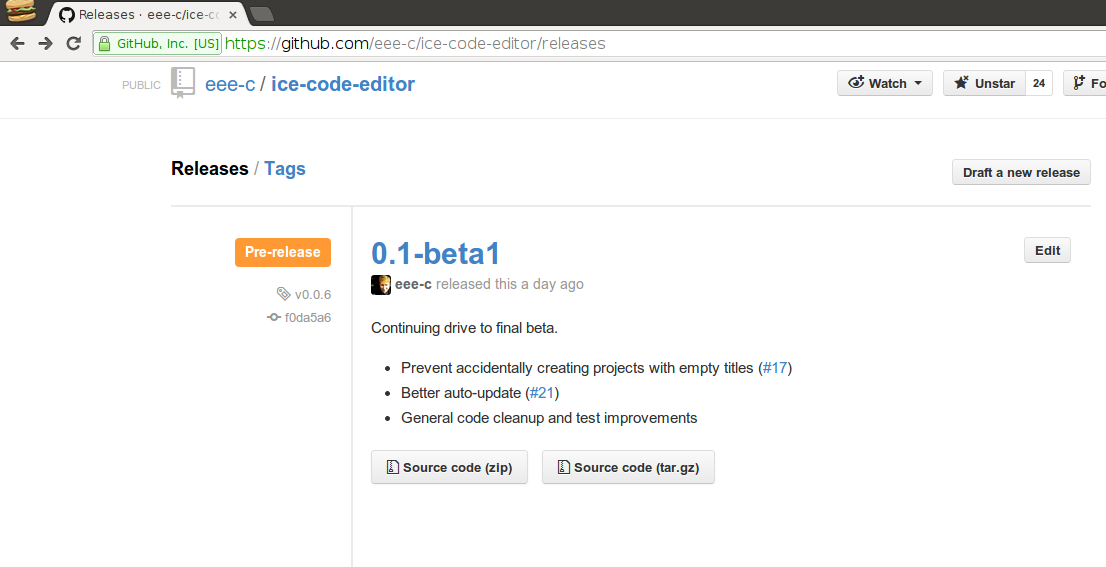Click the GitHub octocat favicon on the tab

point(67,15)
